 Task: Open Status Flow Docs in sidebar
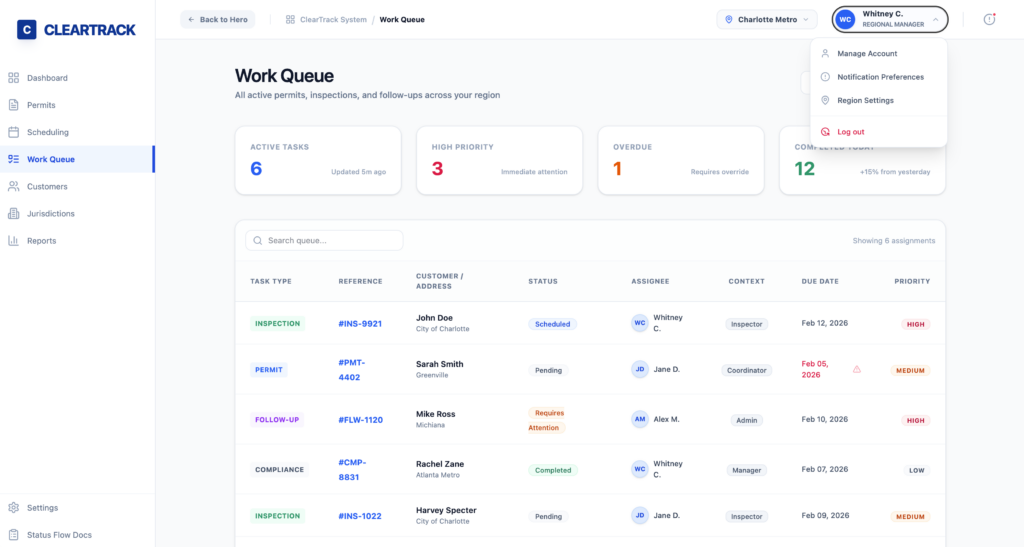(x=59, y=535)
